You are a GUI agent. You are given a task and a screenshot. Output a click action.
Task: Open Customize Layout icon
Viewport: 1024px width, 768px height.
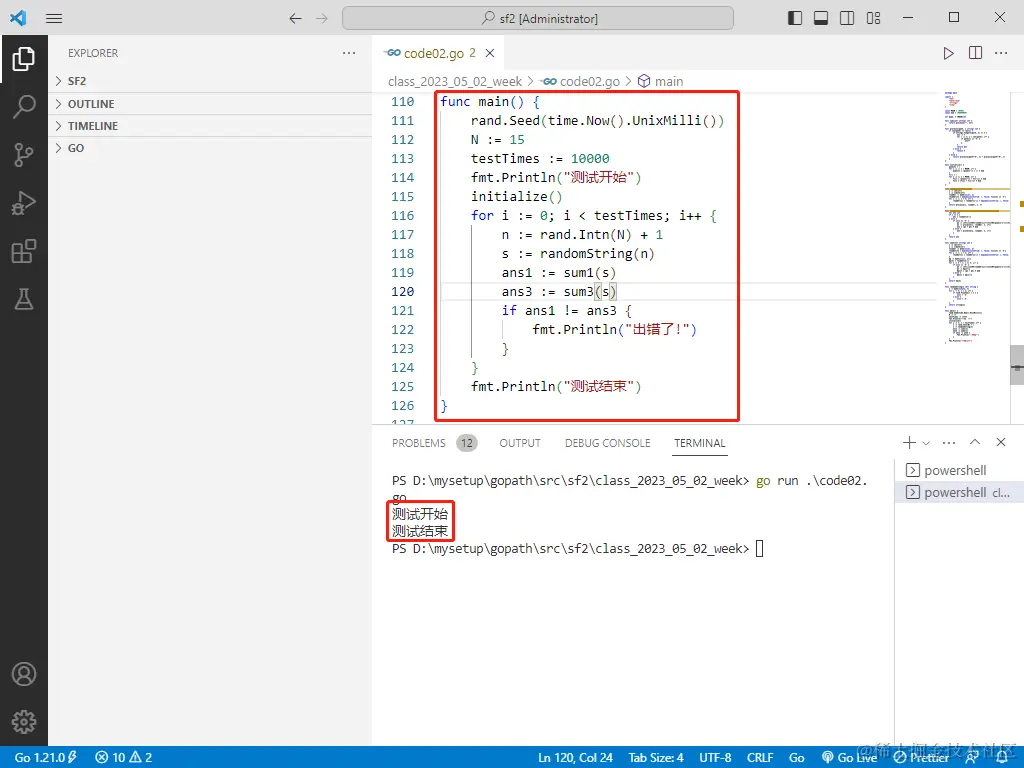pyautogui.click(x=873, y=18)
